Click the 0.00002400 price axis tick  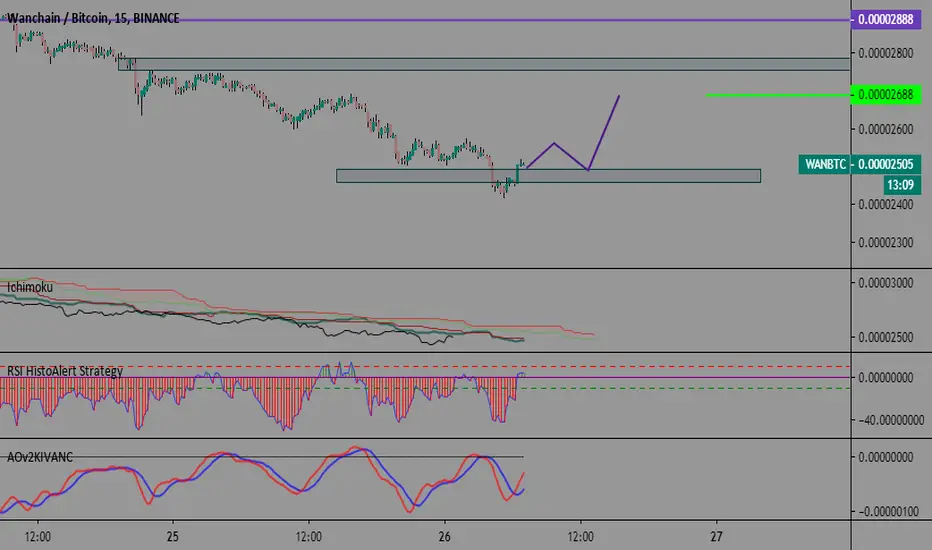(x=886, y=205)
